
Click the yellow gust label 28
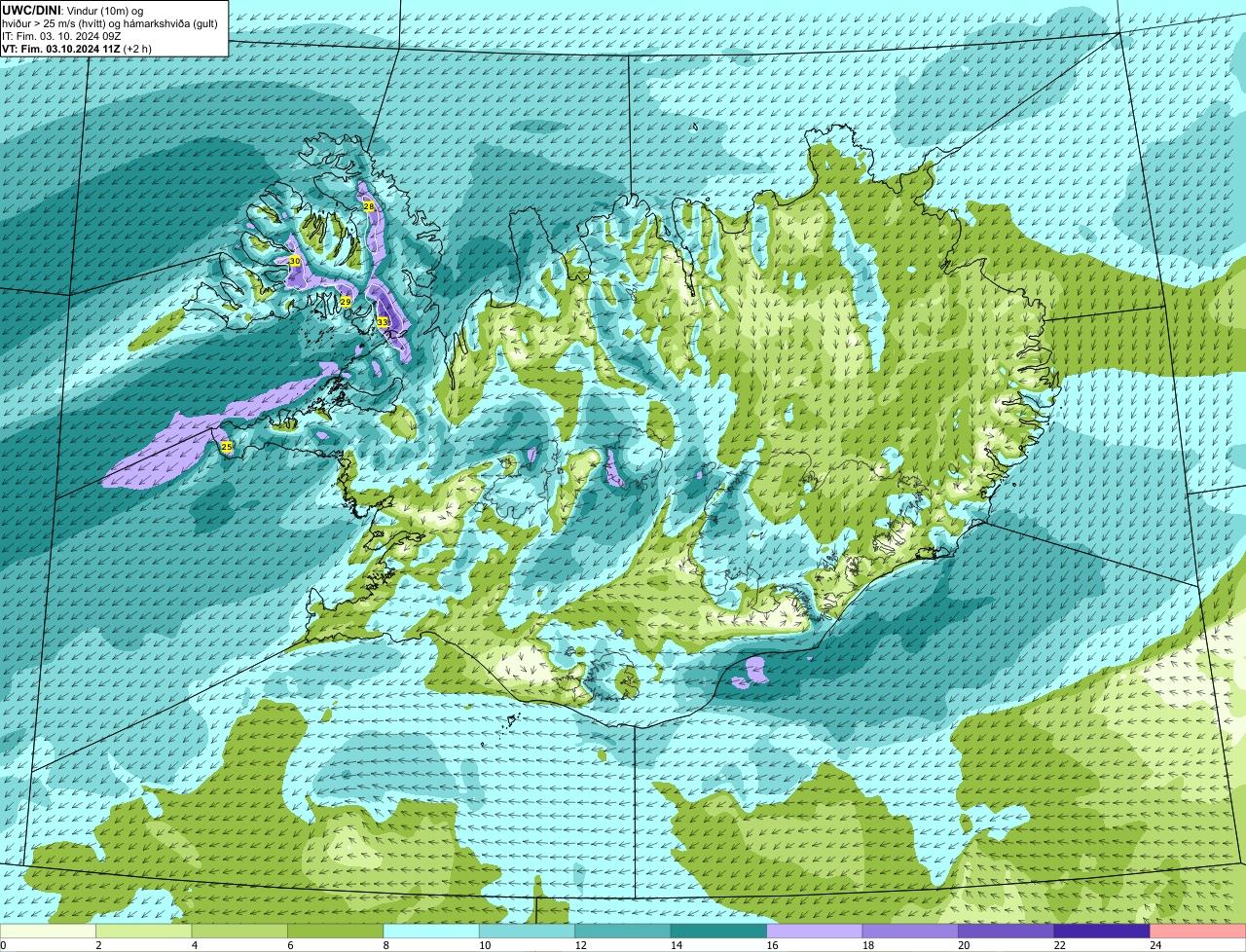click(x=368, y=206)
